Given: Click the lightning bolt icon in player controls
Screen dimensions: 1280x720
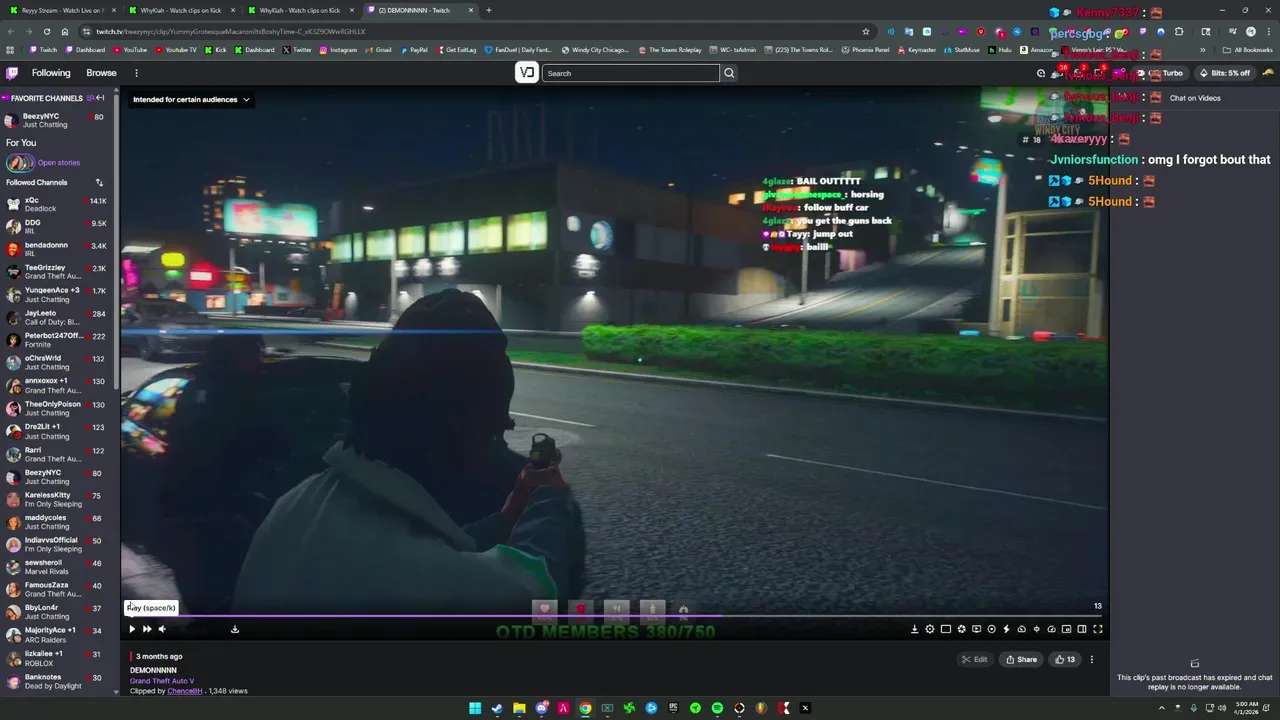Looking at the screenshot, I should 1006,629.
